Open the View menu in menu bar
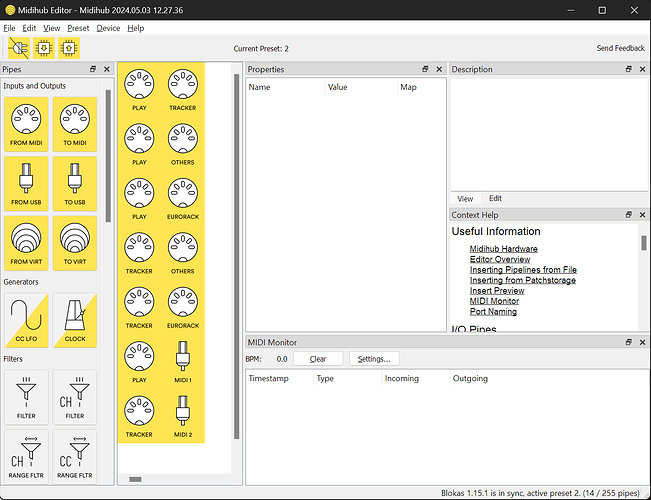 click(51, 28)
